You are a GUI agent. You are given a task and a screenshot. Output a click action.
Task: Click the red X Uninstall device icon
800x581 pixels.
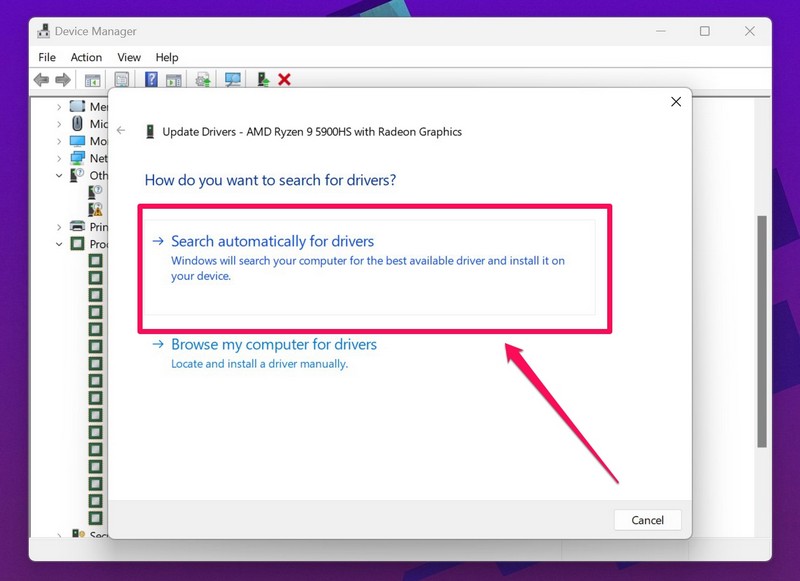coord(285,80)
